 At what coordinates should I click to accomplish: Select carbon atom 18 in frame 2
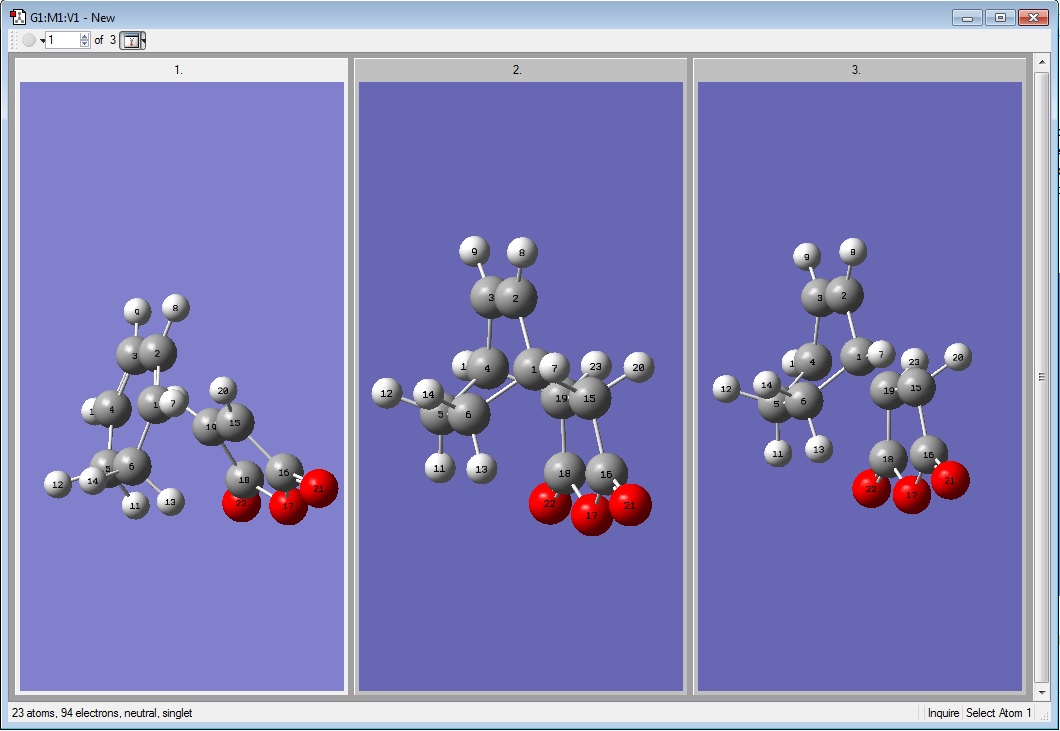point(564,473)
